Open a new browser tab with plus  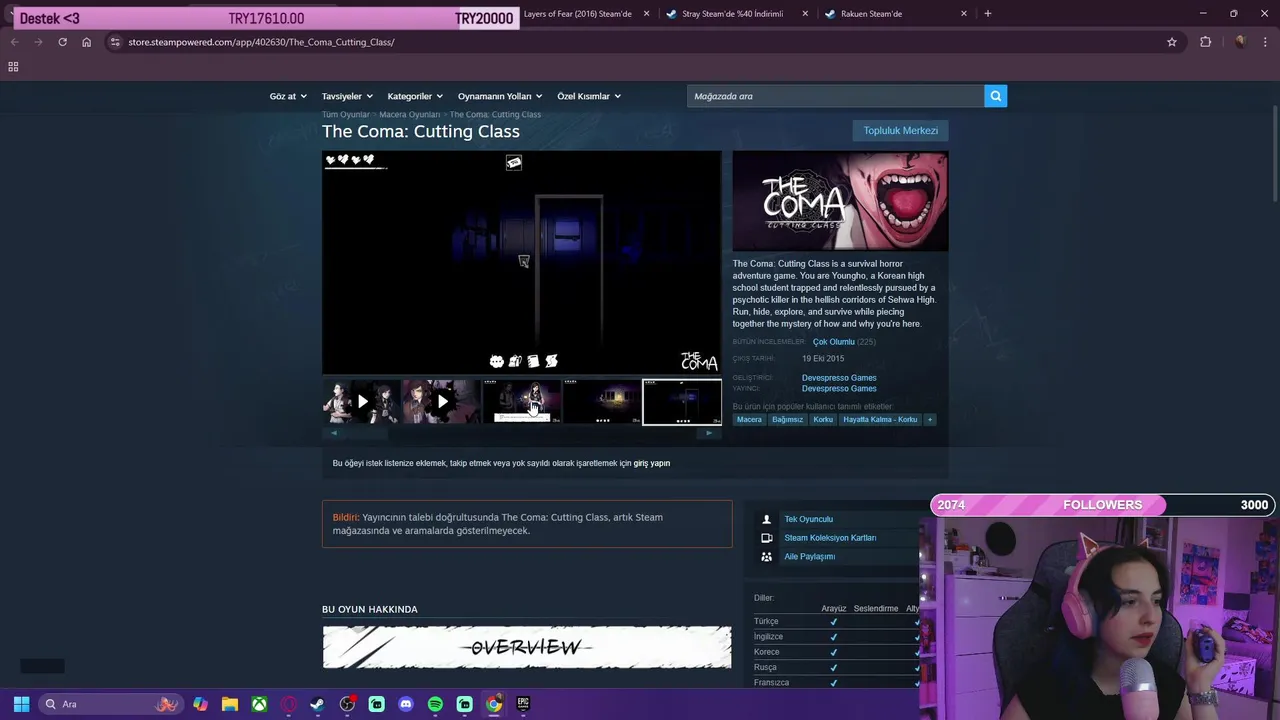coord(987,14)
